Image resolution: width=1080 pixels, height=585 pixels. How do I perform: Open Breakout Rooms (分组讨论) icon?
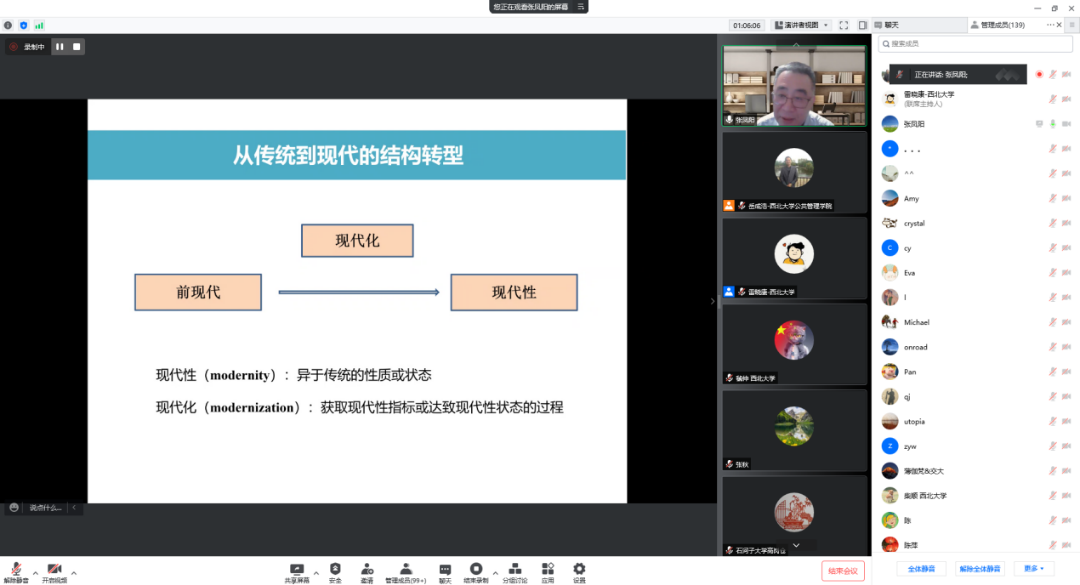pyautogui.click(x=514, y=570)
